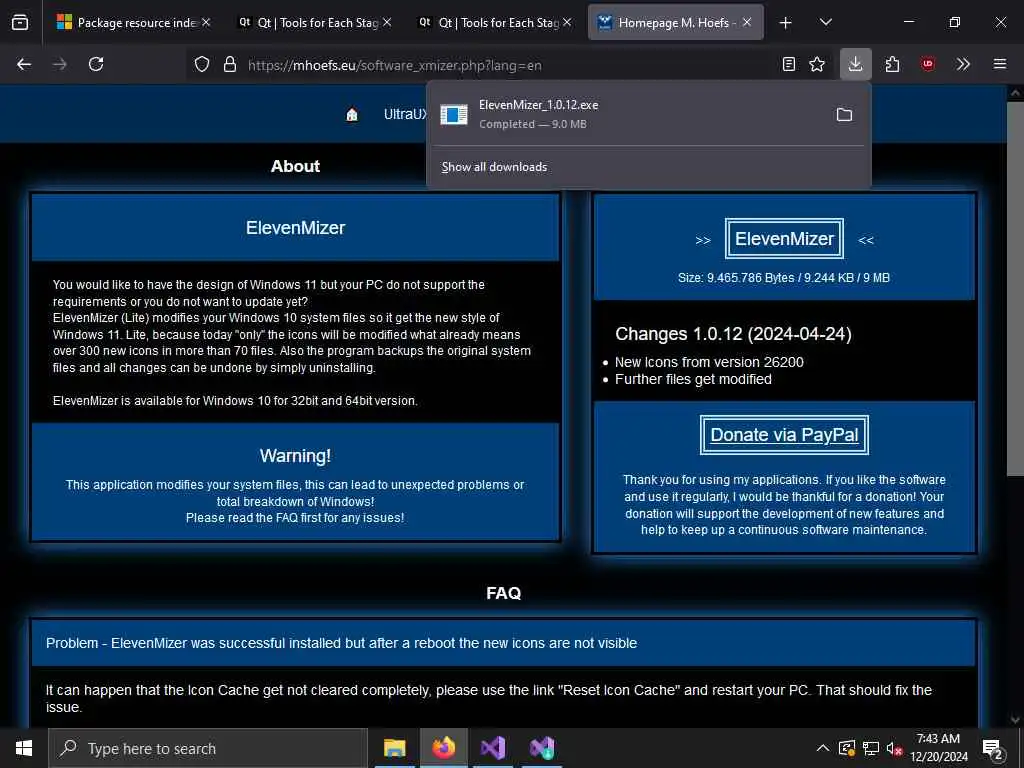Viewport: 1024px width, 768px height.
Task: Show ElevenMizer download in folder
Action: (x=844, y=115)
